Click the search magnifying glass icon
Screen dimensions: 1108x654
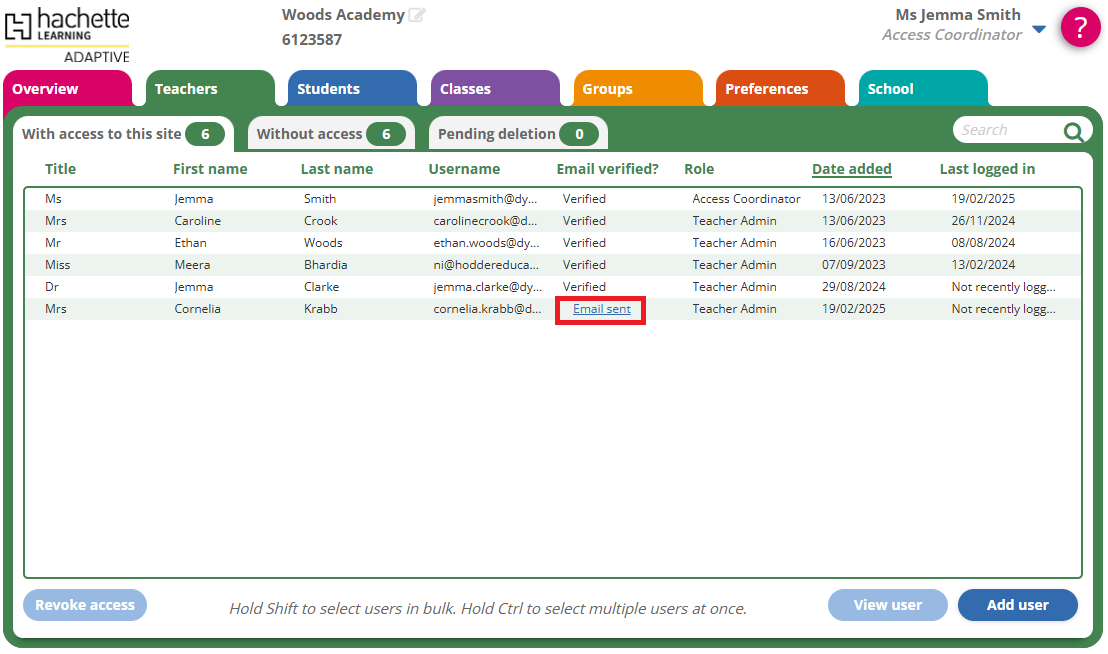[x=1073, y=131]
